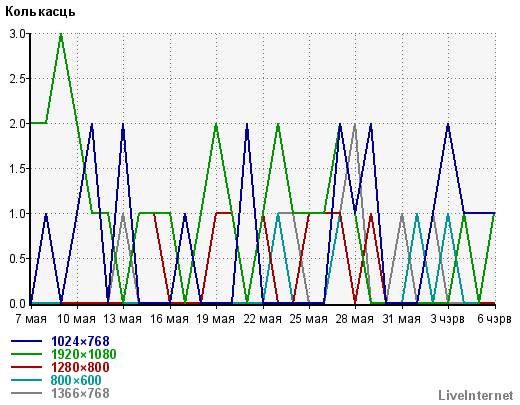The width and height of the screenshot is (520, 405).
Task: Click the 2.0 y-axis label
Action: point(17,124)
